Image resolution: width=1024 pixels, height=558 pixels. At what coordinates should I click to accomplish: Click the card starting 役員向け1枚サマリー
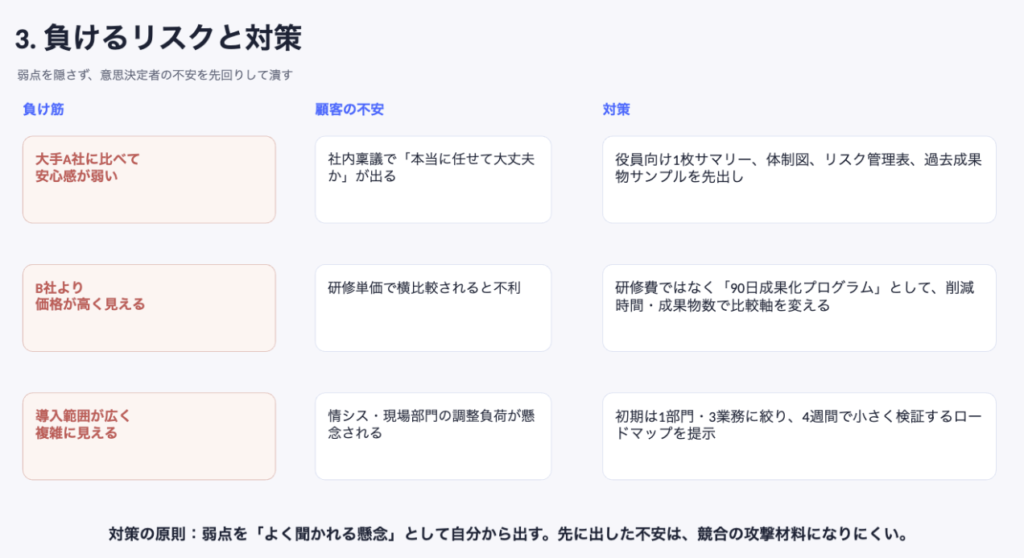(x=798, y=179)
